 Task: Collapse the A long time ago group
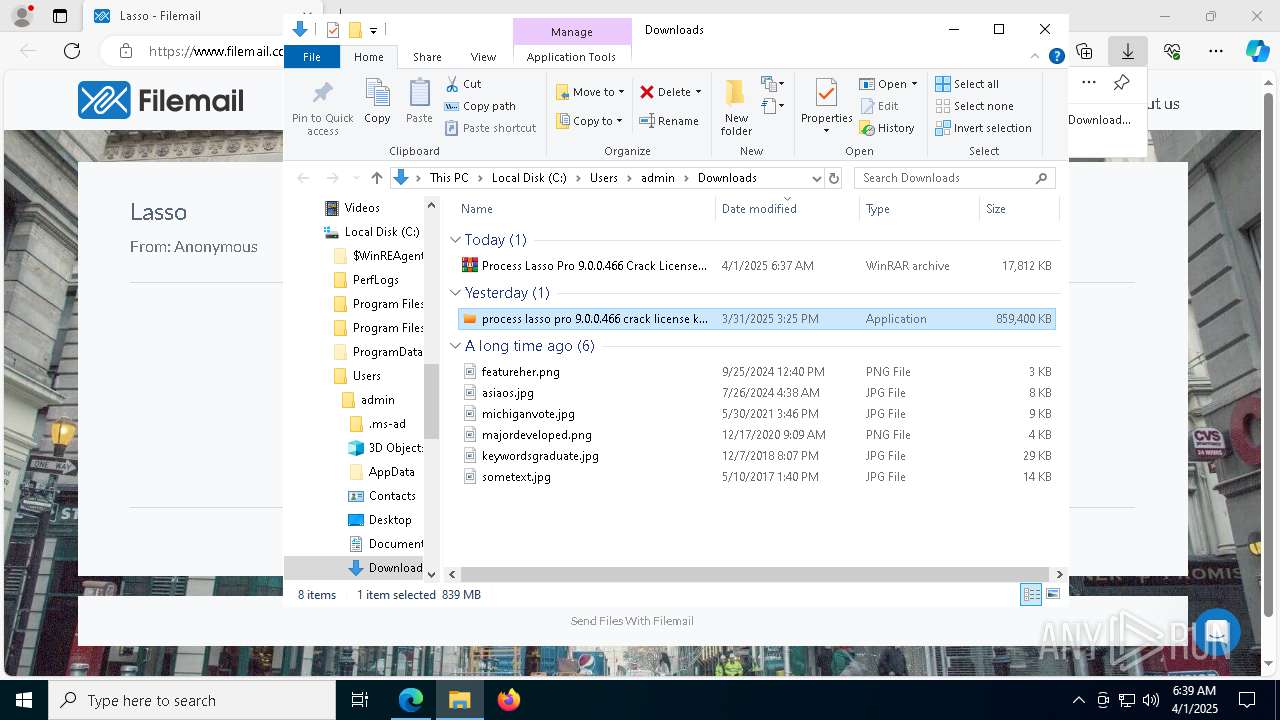point(455,346)
